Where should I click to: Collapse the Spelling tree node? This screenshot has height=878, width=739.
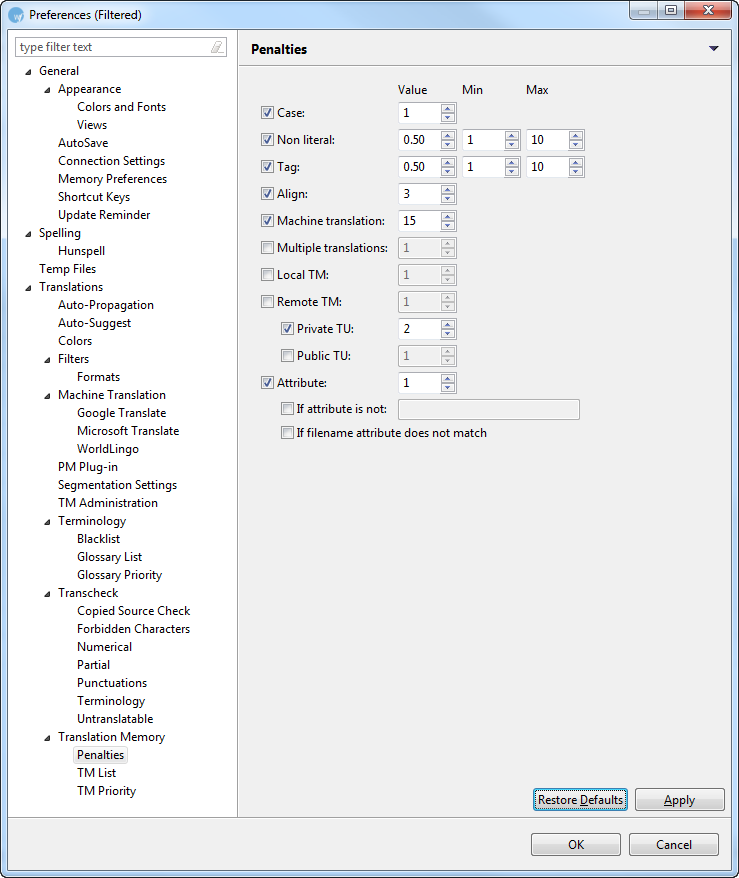(28, 233)
